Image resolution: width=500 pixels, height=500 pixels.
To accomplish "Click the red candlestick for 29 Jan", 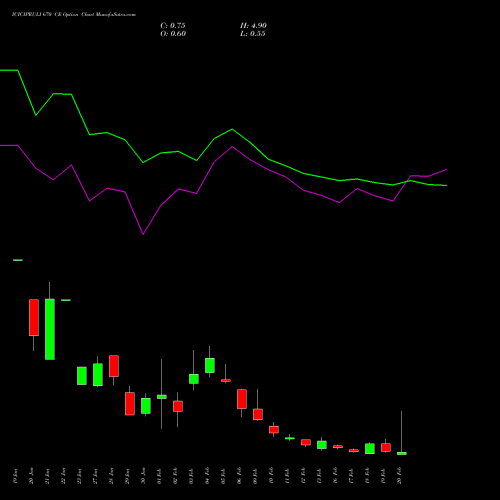I will coord(130,403).
